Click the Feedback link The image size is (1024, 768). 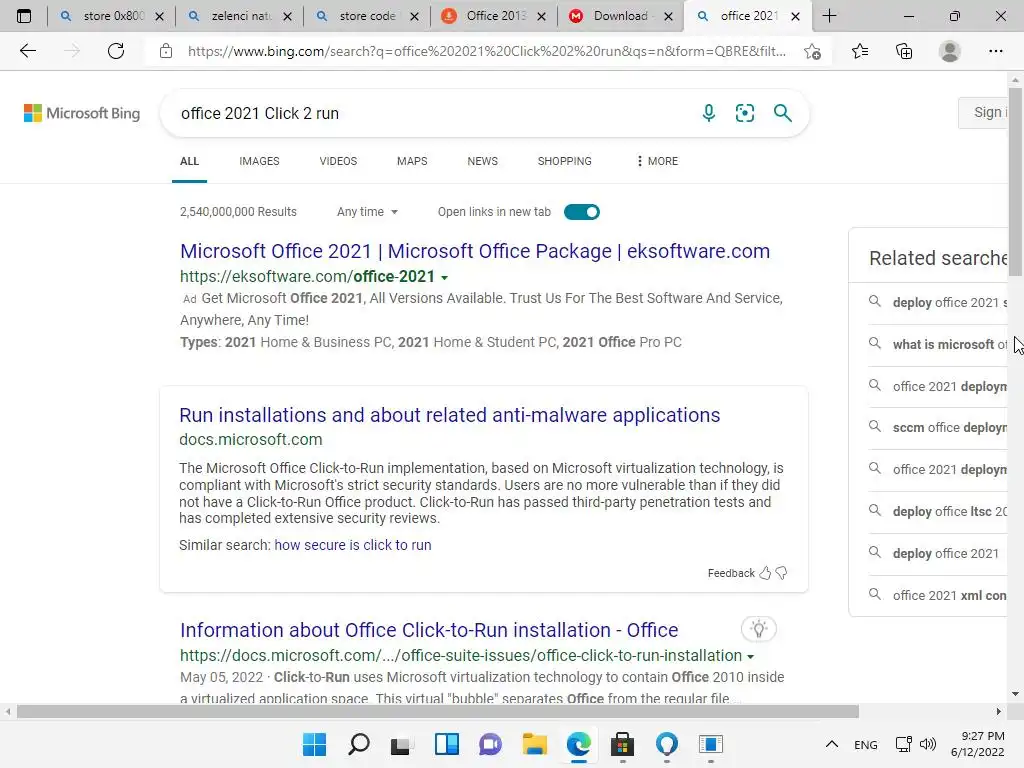(x=731, y=573)
